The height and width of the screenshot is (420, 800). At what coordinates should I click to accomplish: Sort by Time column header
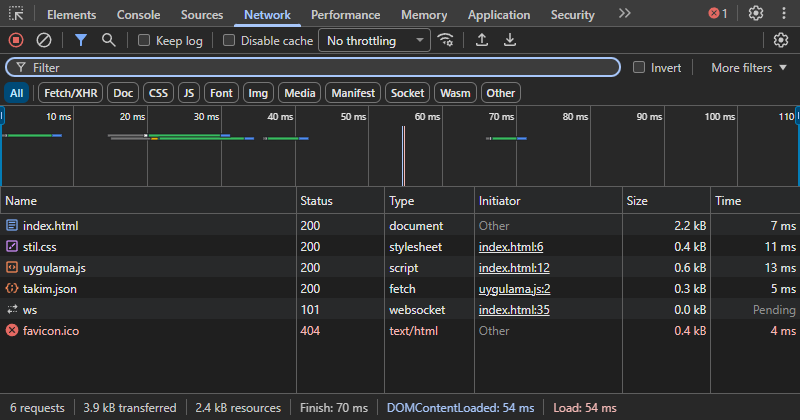coord(755,201)
